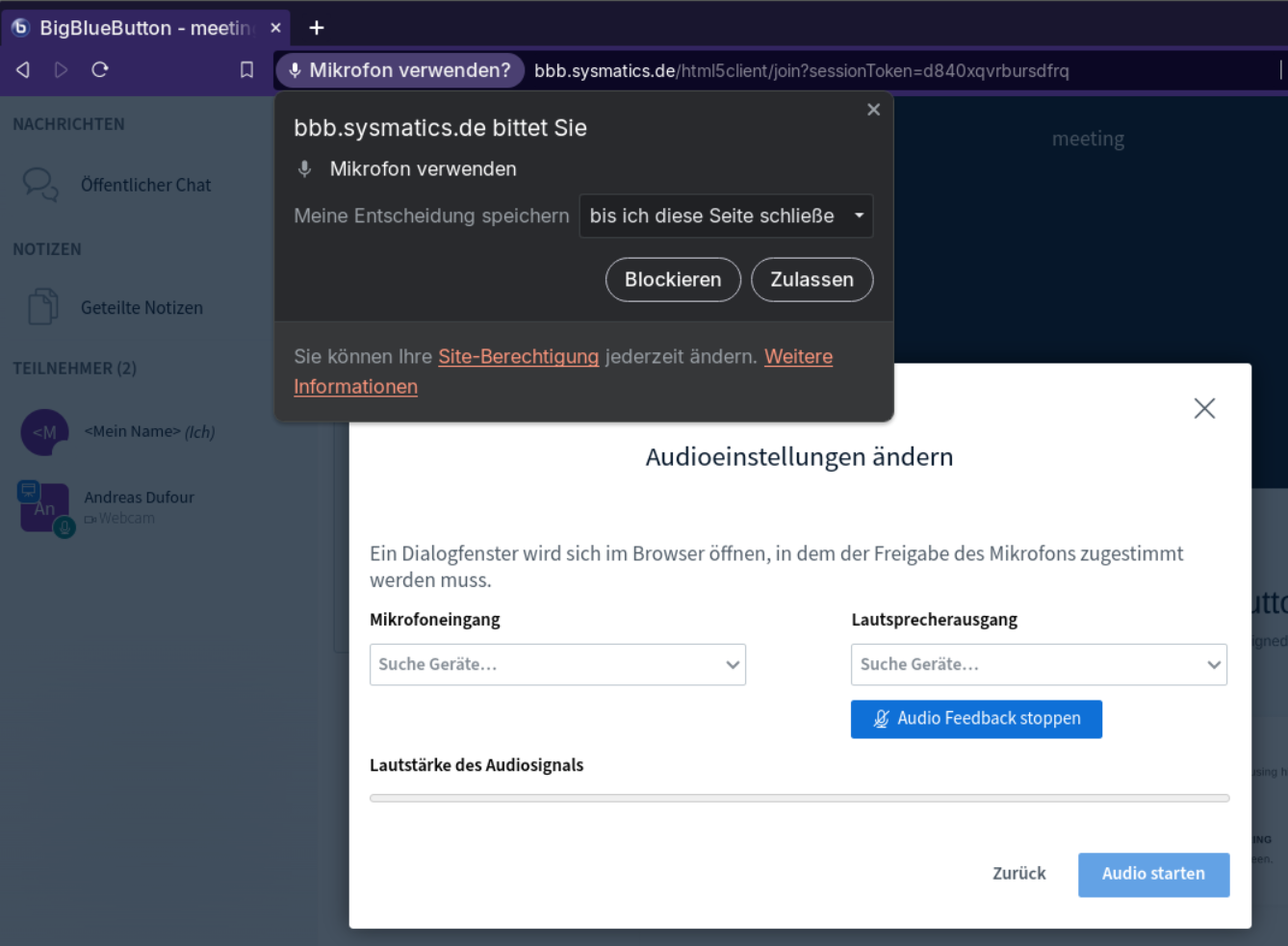The height and width of the screenshot is (946, 1288).
Task: Click the browser forward arrow icon
Action: (x=61, y=69)
